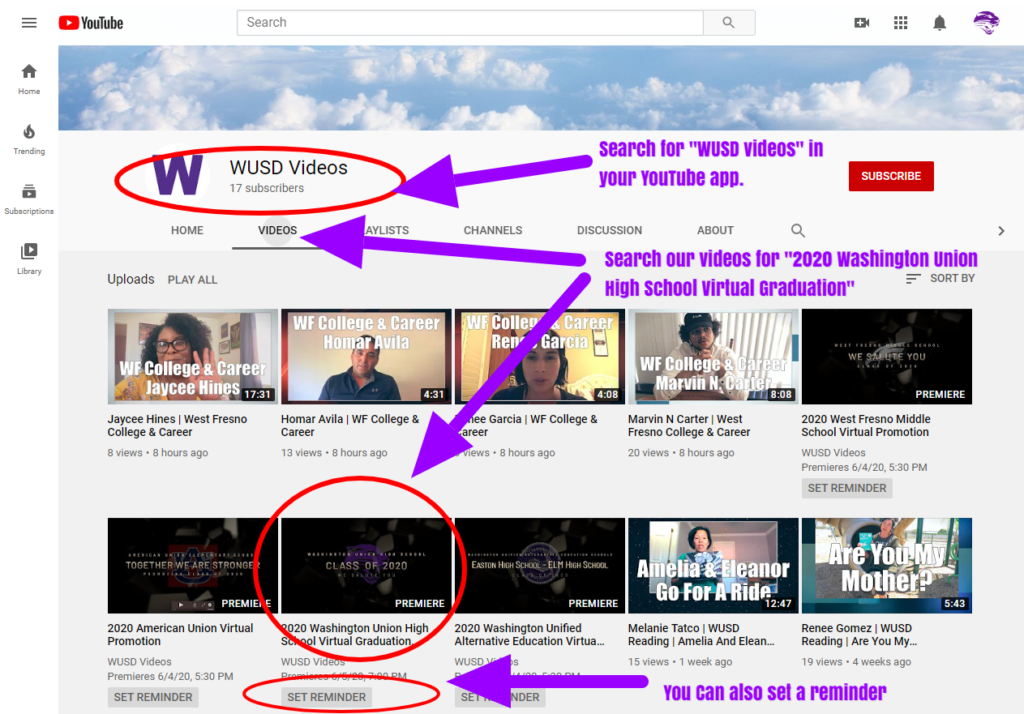The height and width of the screenshot is (714, 1024).
Task: Open the YouTube apps grid
Action: coord(901,23)
